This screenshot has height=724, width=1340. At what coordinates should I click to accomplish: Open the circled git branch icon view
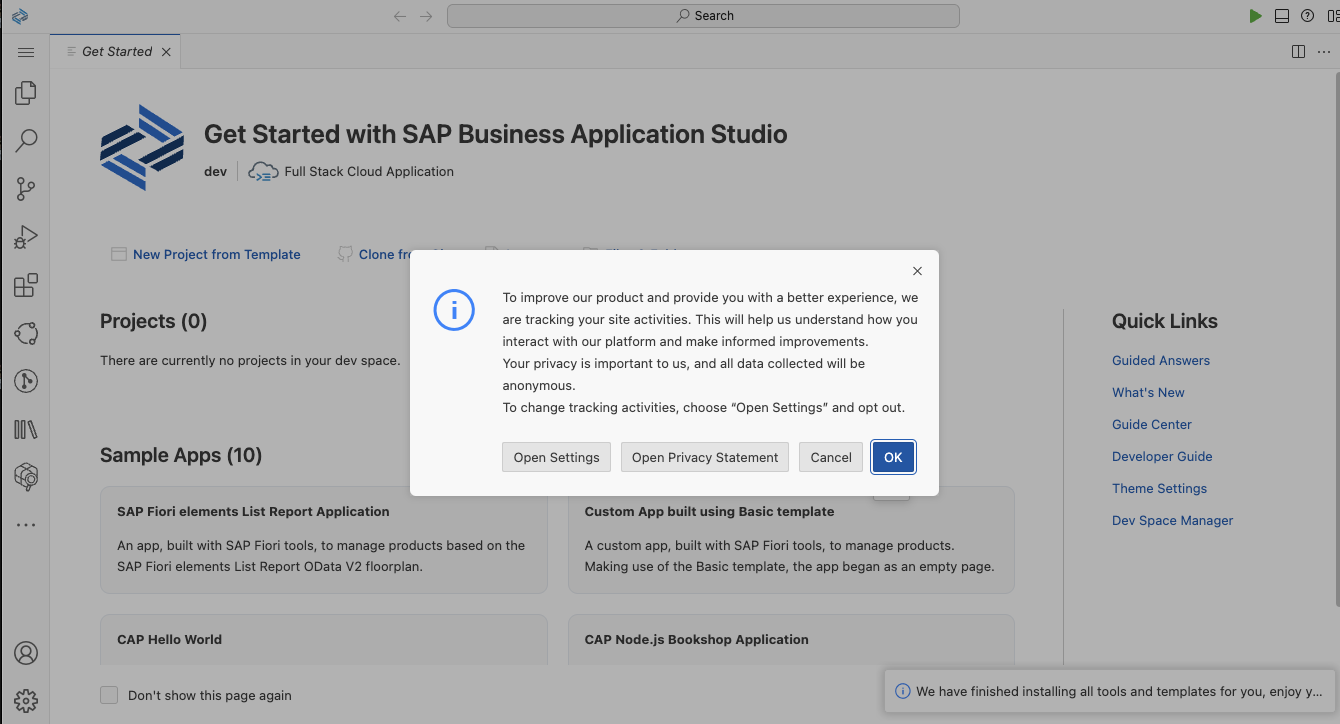coord(26,381)
